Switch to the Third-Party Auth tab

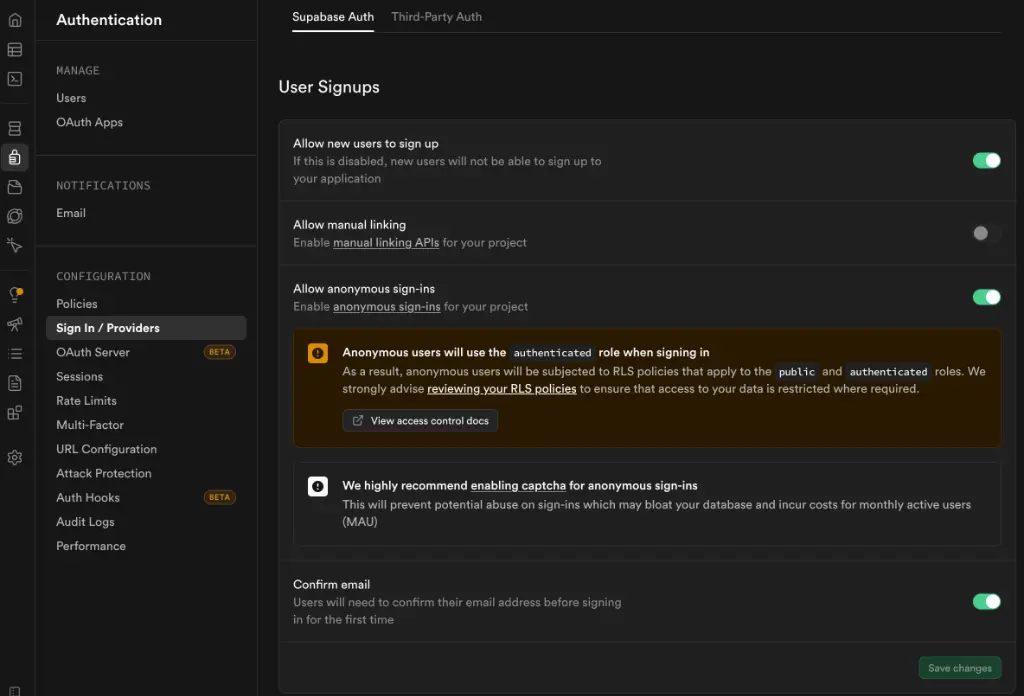coord(436,17)
